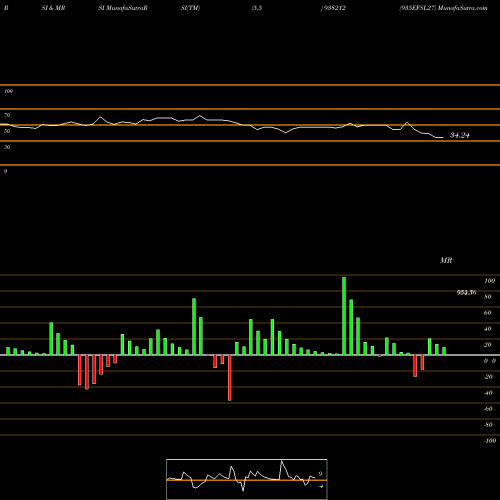Select the 'SI & MR' header label
Viewport: 500px width, 500px height.
pyautogui.click(x=53, y=8)
